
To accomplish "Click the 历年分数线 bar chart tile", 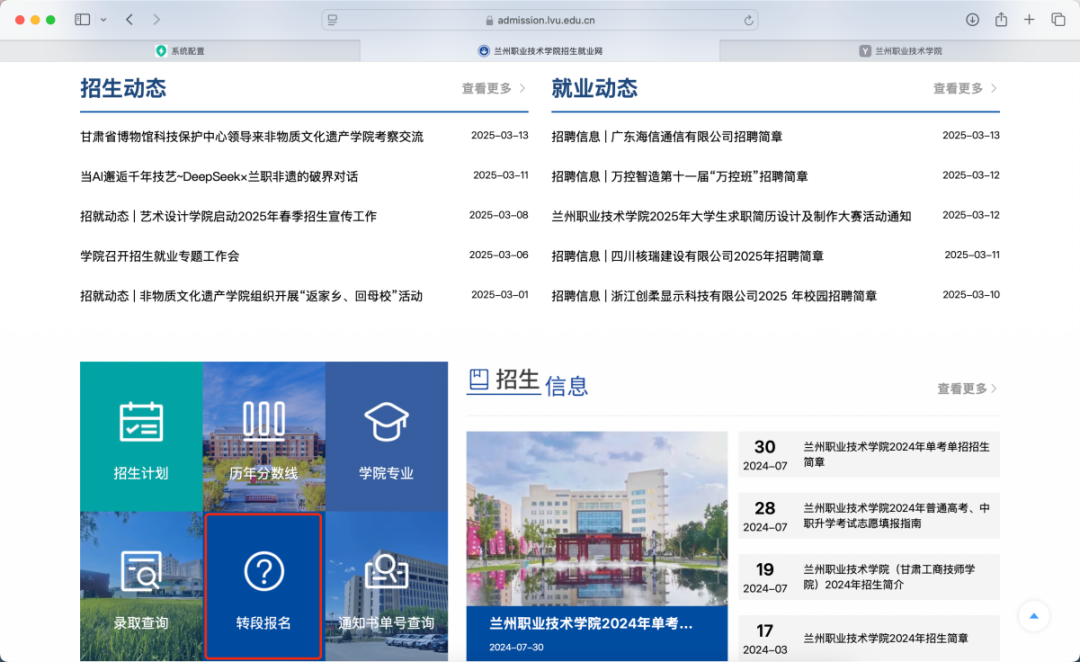I will click(264, 437).
